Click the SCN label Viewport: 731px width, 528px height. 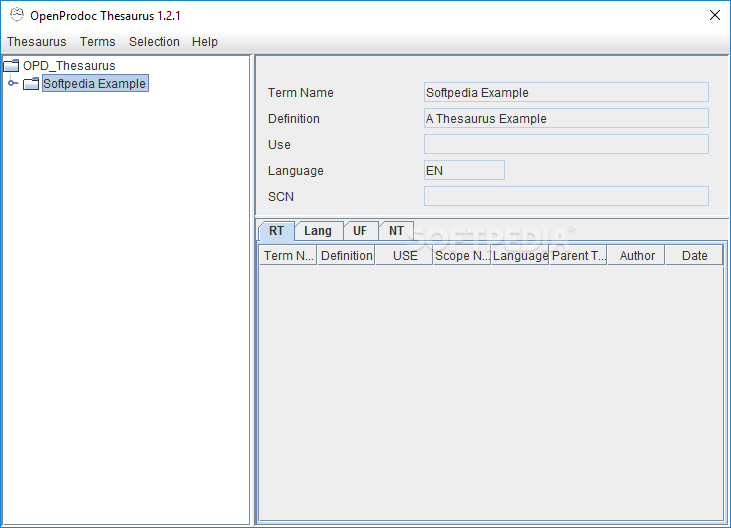coord(281,197)
